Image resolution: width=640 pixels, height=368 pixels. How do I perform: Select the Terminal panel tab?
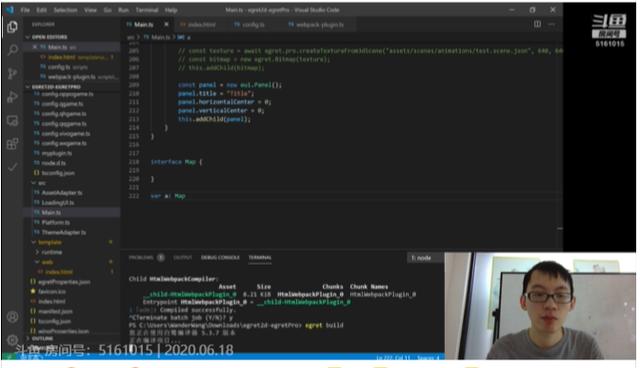point(260,257)
